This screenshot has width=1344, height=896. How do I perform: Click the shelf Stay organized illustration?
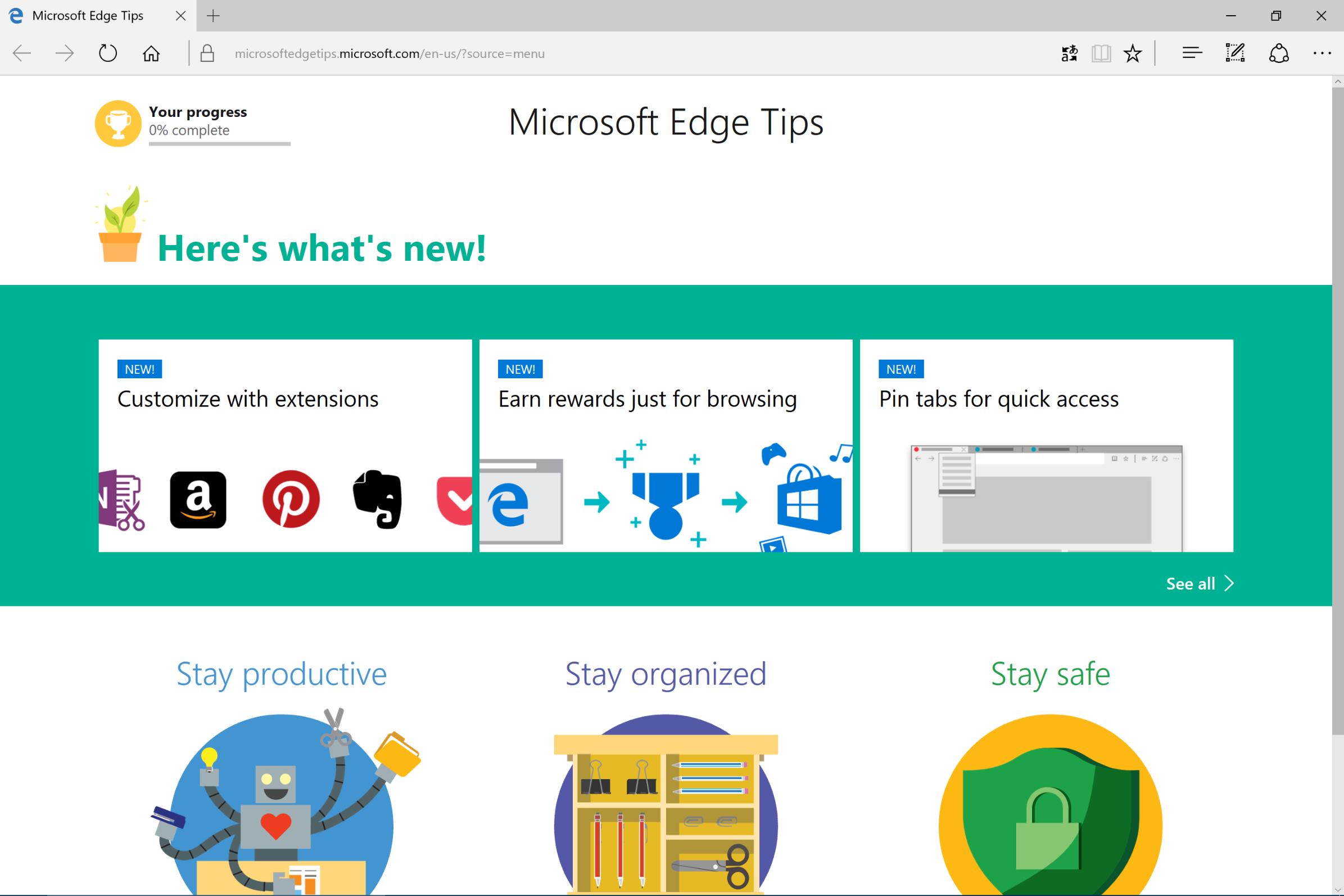pyautogui.click(x=666, y=804)
